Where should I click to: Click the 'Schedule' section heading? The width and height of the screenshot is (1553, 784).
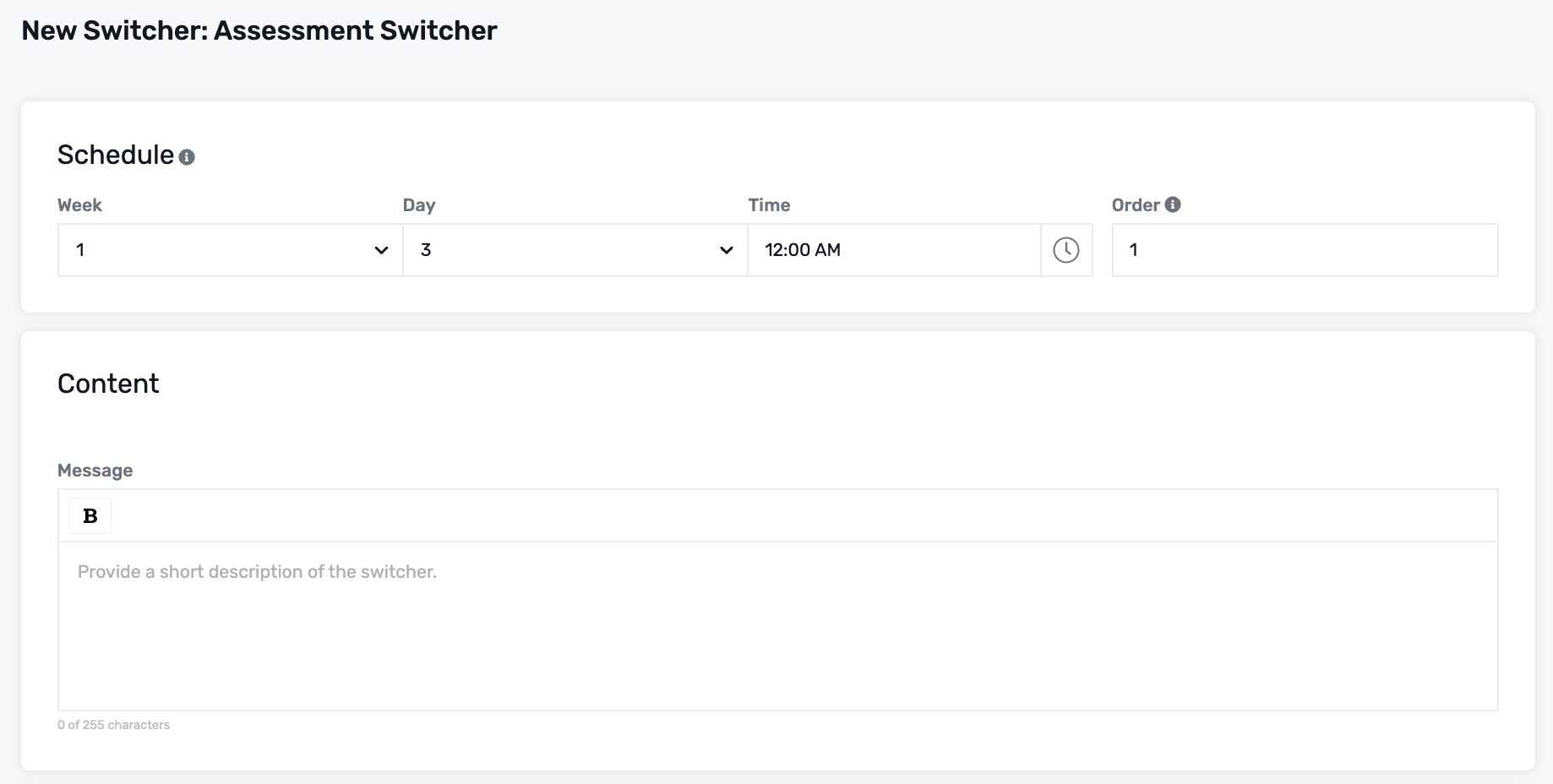116,155
